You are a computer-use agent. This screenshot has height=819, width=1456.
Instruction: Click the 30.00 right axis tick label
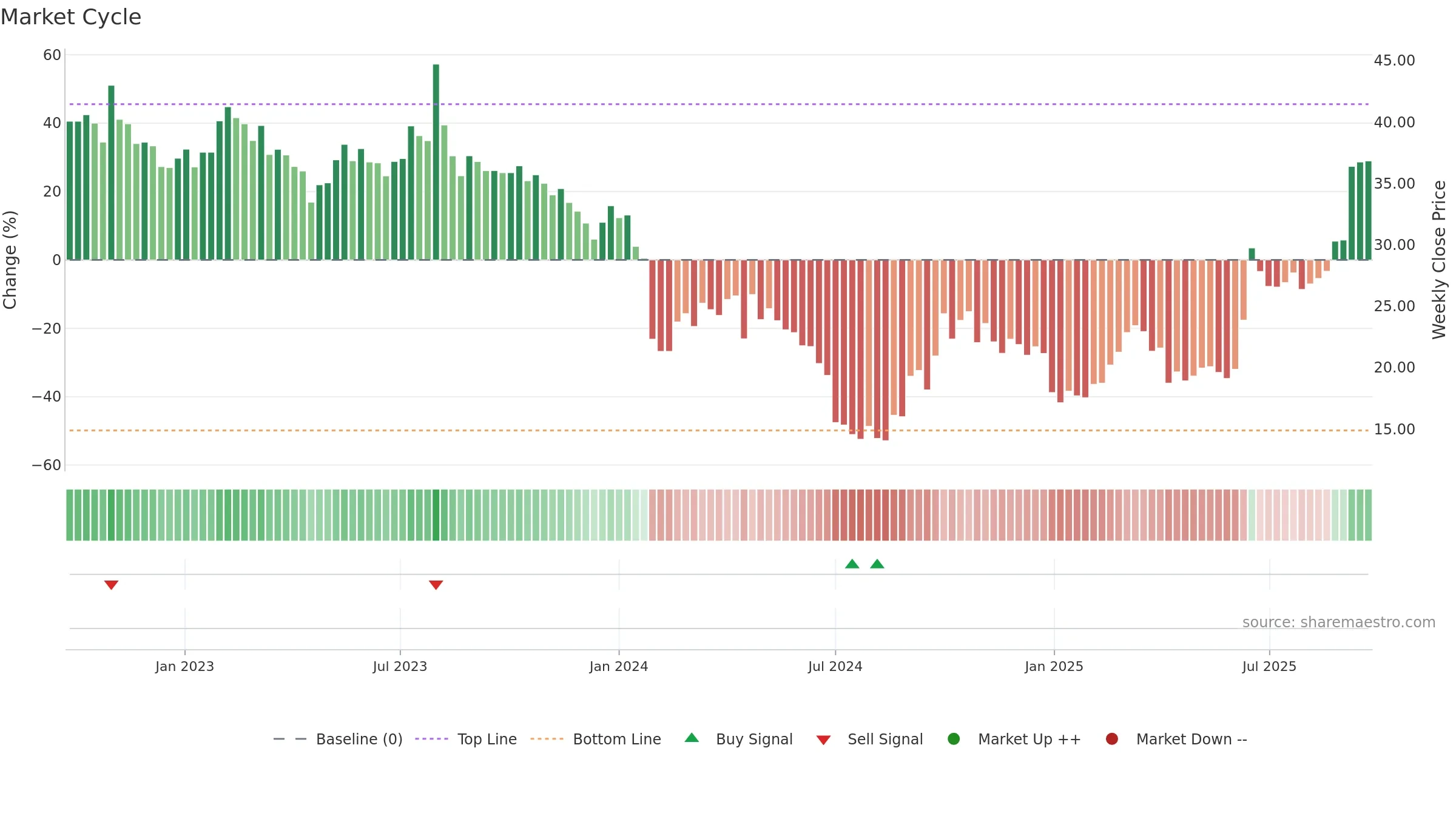coord(1394,245)
